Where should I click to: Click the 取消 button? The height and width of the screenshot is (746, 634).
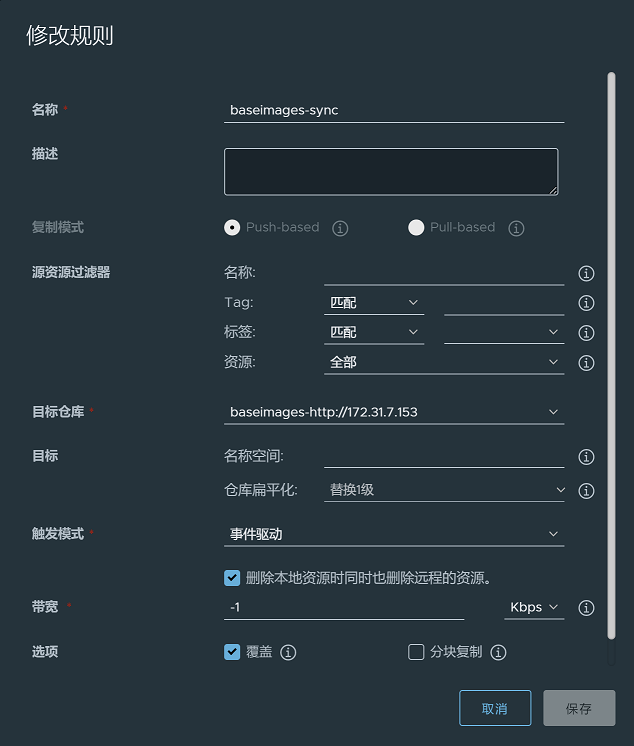(495, 708)
